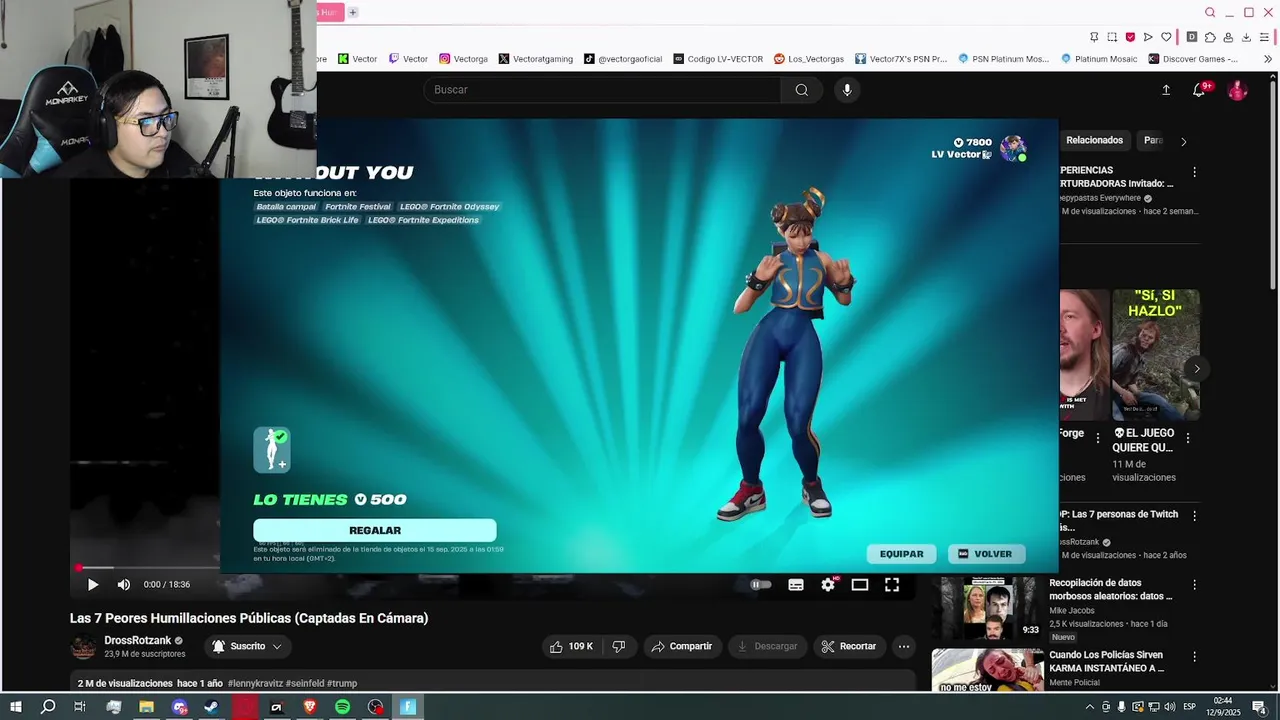Open the @vectorgaoficial TikTok bookmark
Image resolution: width=1280 pixels, height=720 pixels.
(623, 59)
